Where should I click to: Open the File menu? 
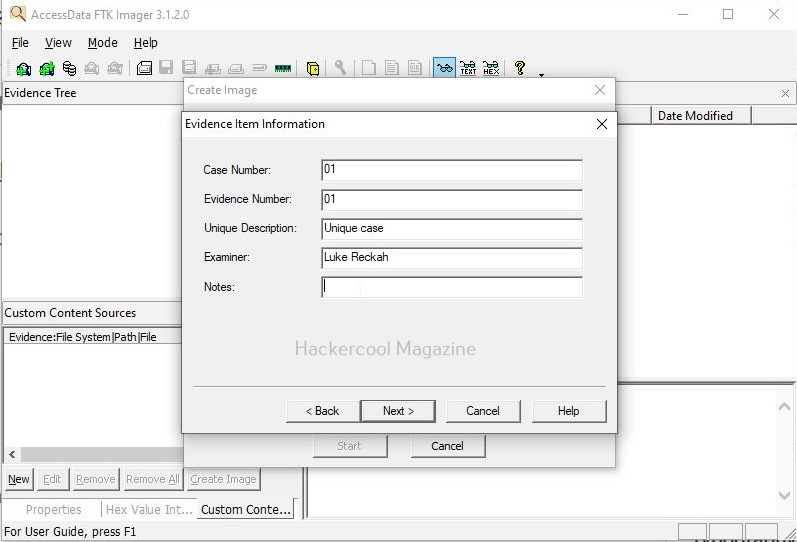coord(20,43)
